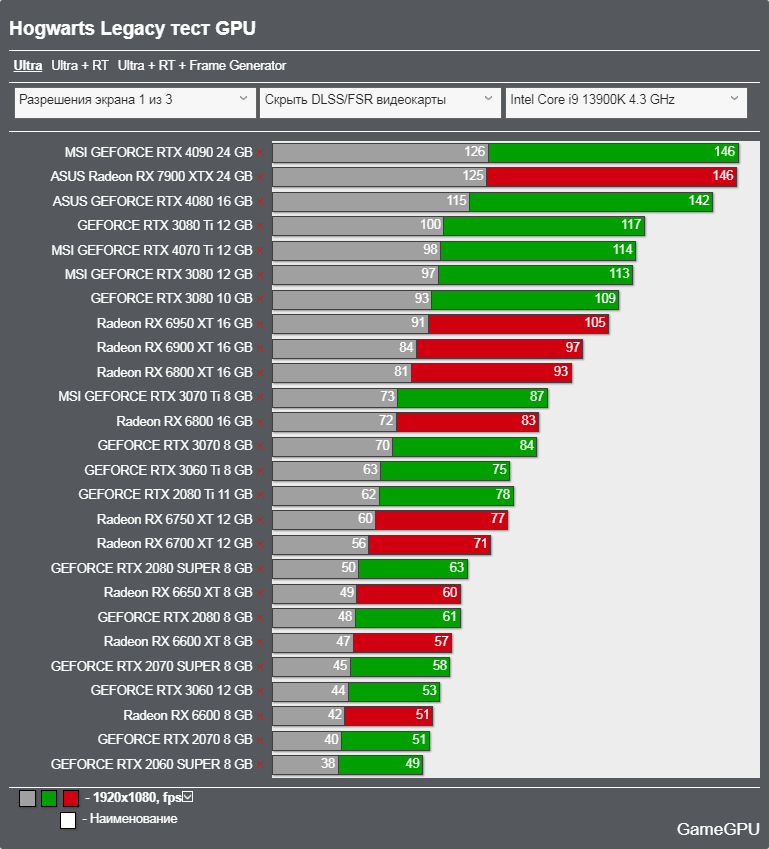Click X next to Radeon RX 6600 XT
The height and width of the screenshot is (849, 769).
260,642
